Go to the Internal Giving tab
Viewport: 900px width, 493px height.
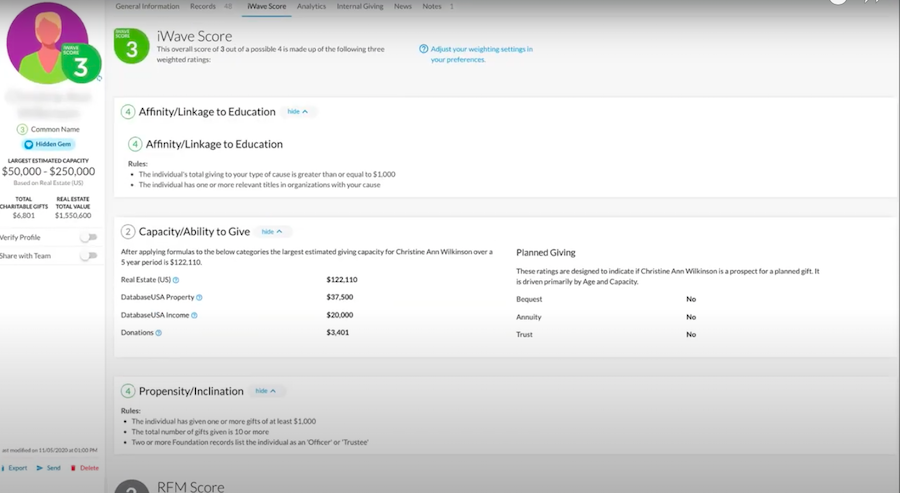click(360, 6)
